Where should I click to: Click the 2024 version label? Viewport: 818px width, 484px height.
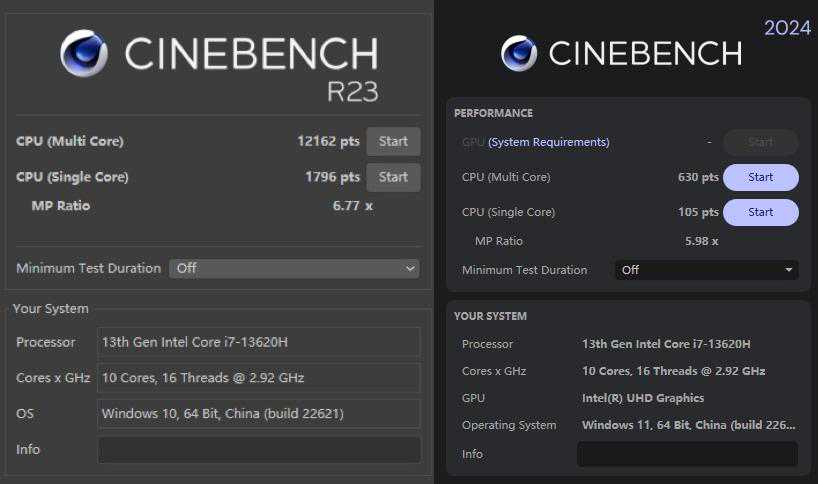pyautogui.click(x=787, y=28)
